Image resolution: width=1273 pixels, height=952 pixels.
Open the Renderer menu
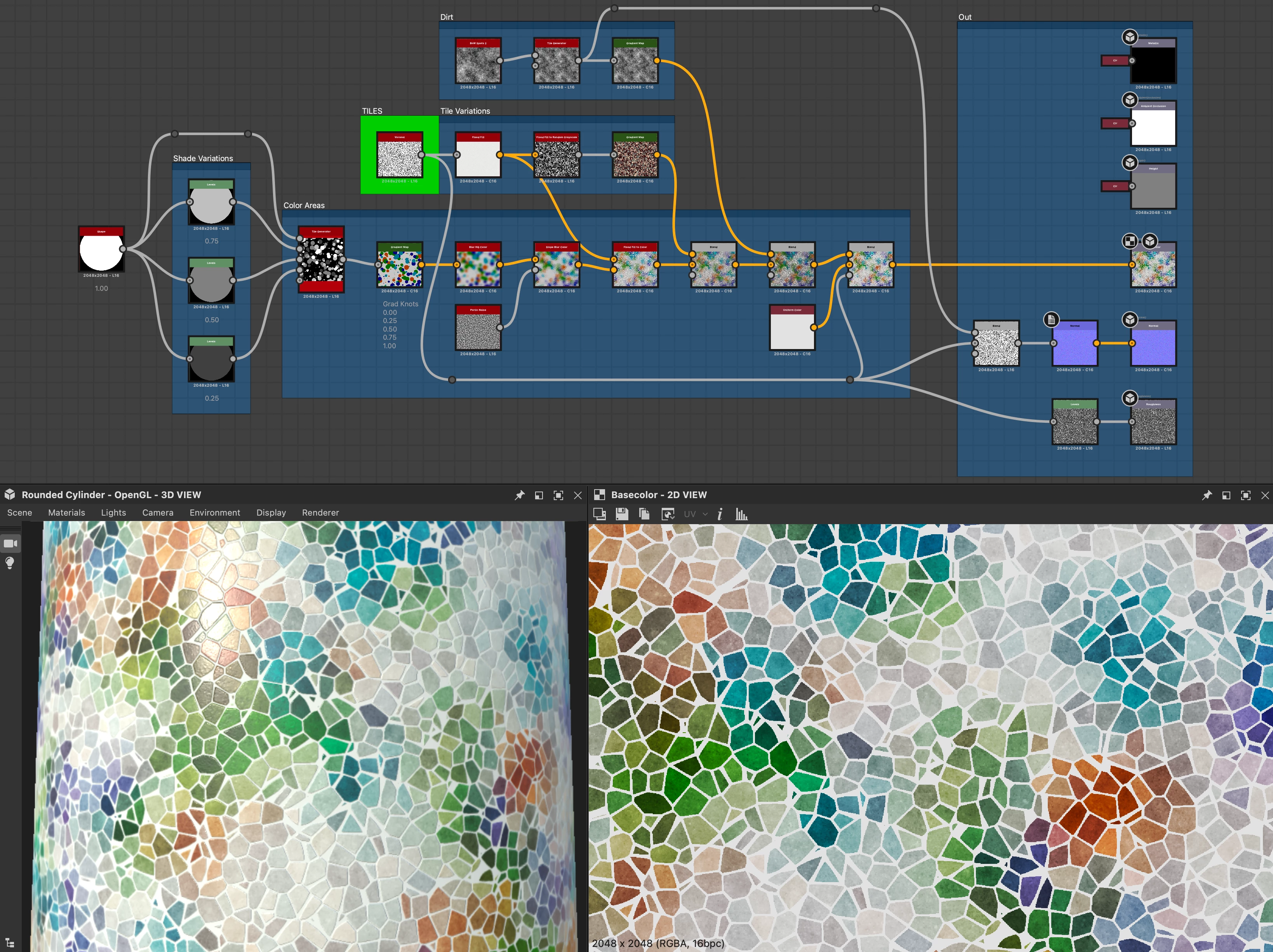[x=320, y=512]
